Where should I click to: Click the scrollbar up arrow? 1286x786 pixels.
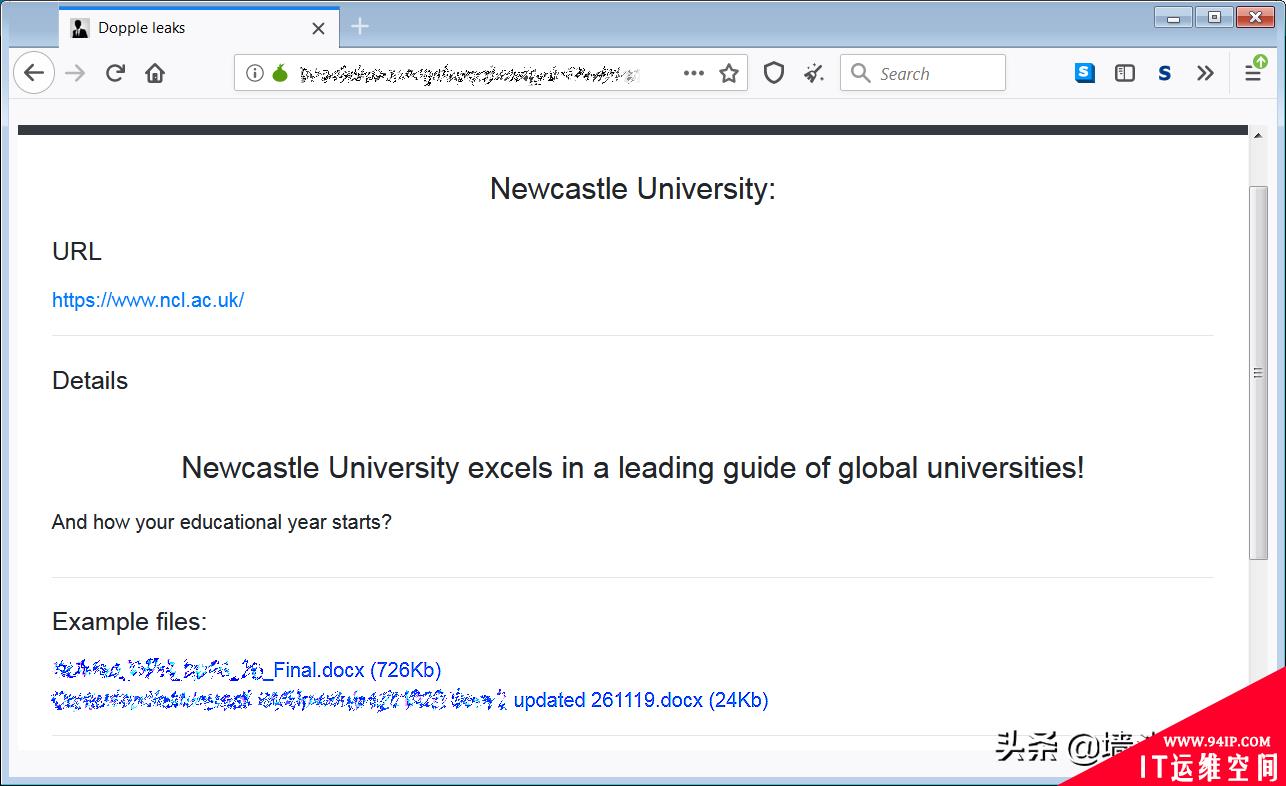click(x=1259, y=133)
